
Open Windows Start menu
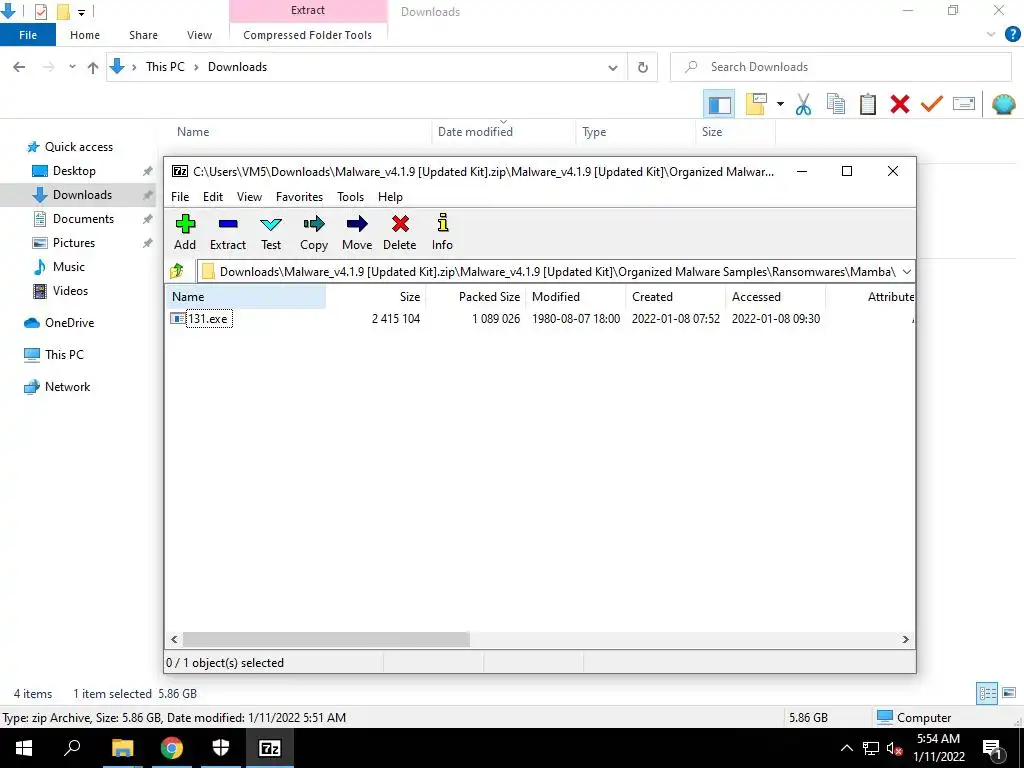[x=24, y=748]
